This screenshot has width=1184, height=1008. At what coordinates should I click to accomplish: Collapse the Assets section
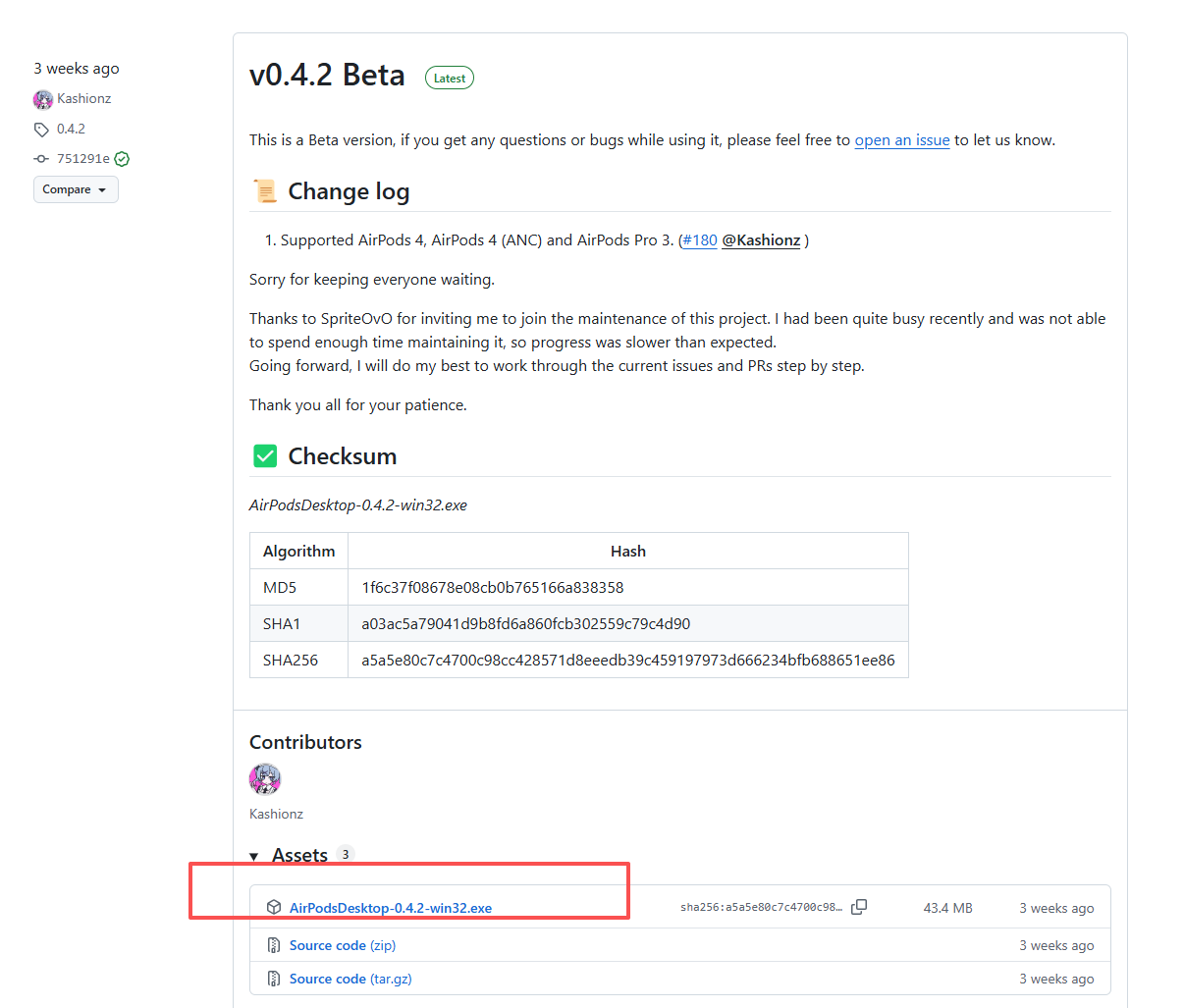(254, 856)
